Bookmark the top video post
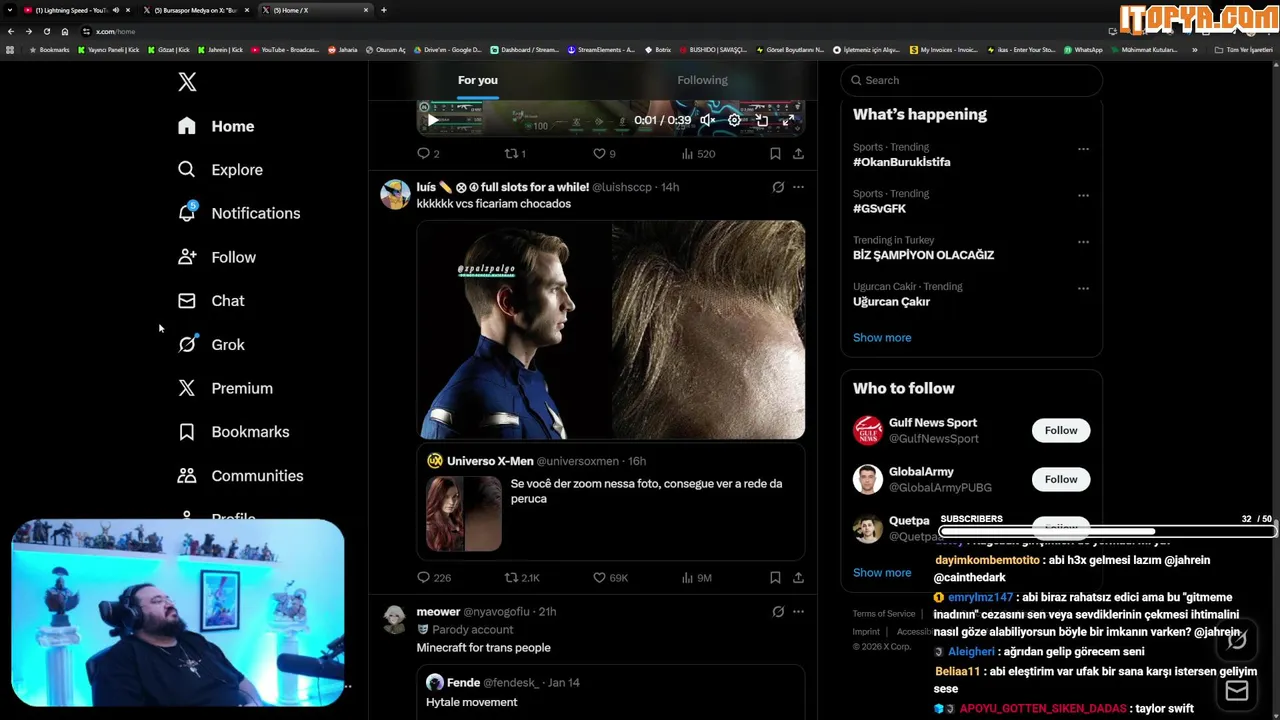Screen dimensions: 1280x720 pyautogui.click(x=775, y=154)
